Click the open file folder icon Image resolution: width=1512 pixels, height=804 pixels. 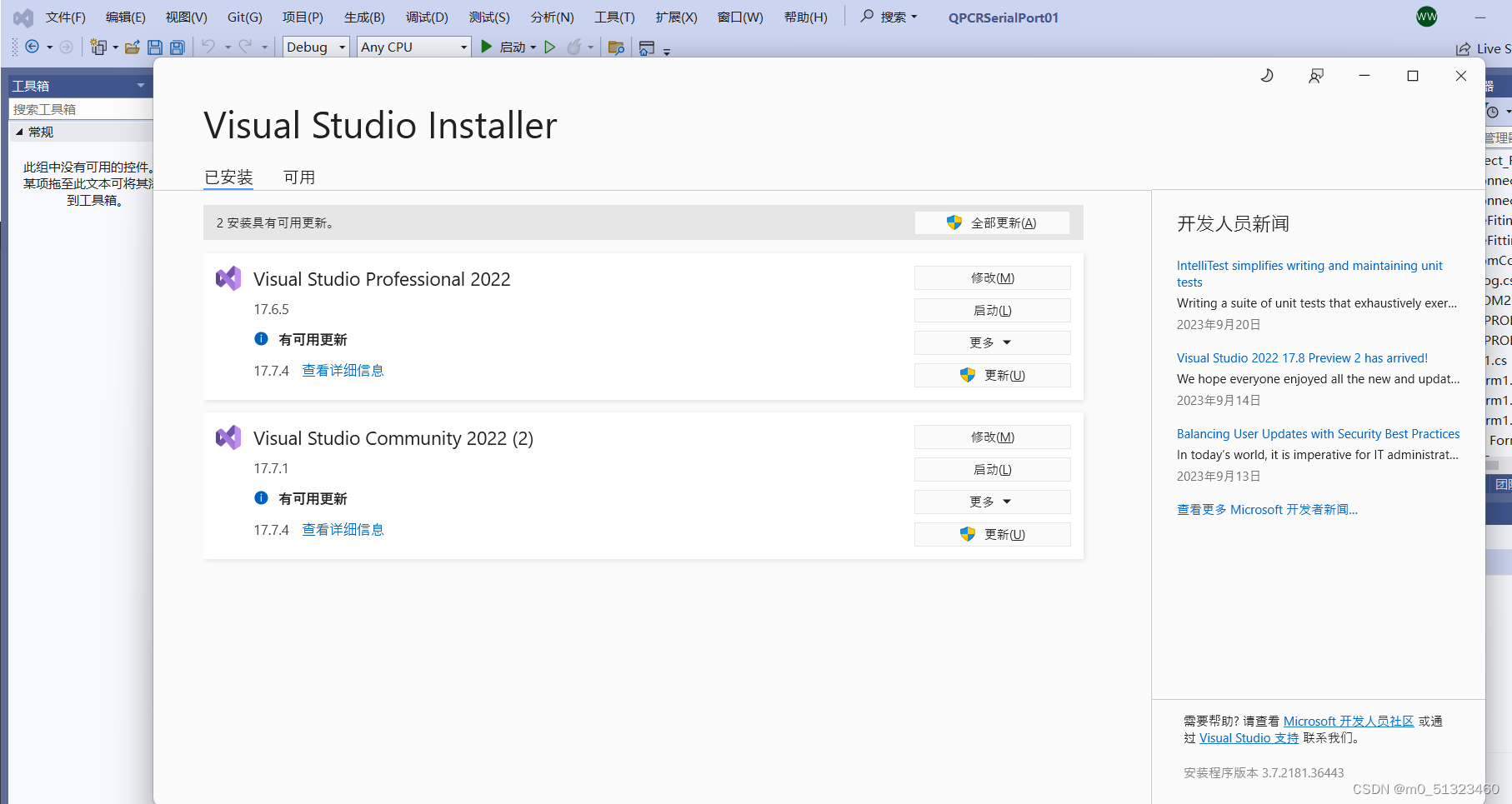[132, 47]
